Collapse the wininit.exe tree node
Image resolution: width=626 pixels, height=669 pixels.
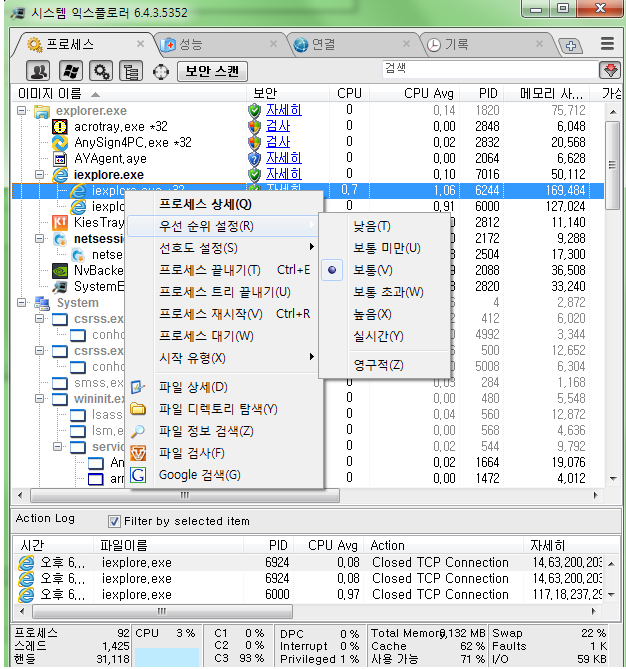pyautogui.click(x=39, y=398)
